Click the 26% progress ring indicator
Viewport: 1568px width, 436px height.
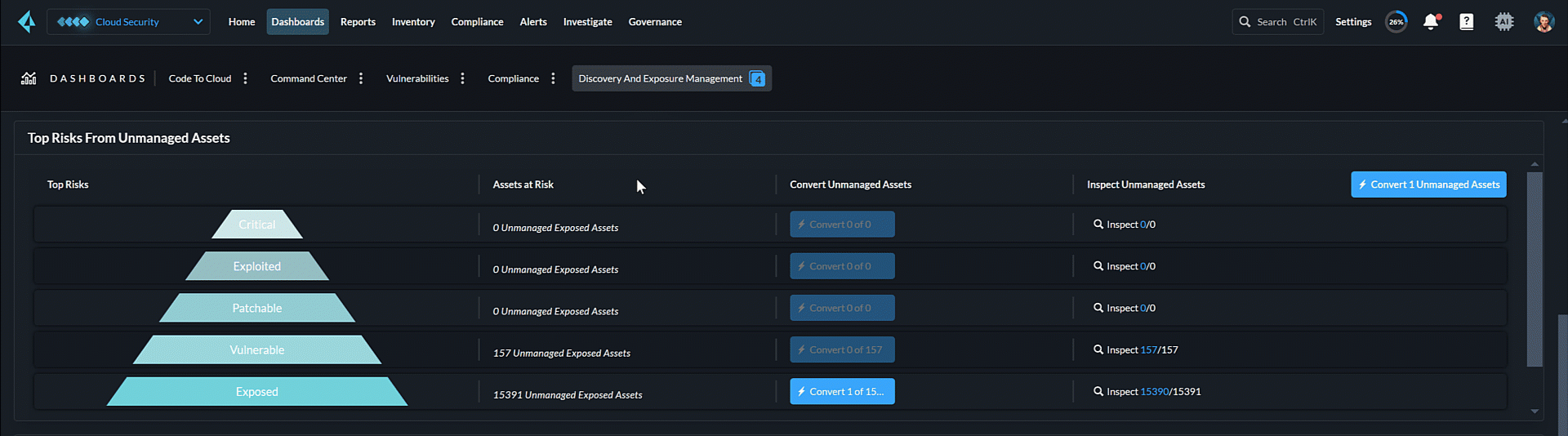(1396, 22)
